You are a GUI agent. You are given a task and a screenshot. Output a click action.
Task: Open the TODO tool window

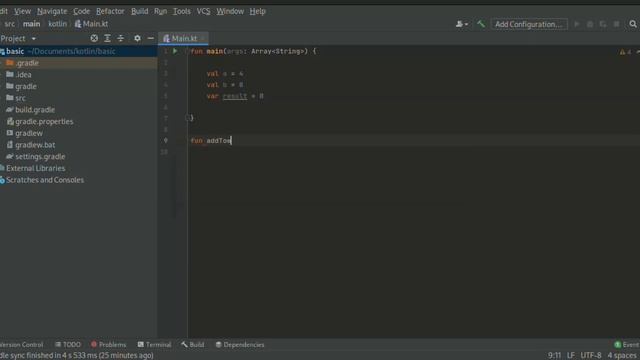(x=68, y=345)
